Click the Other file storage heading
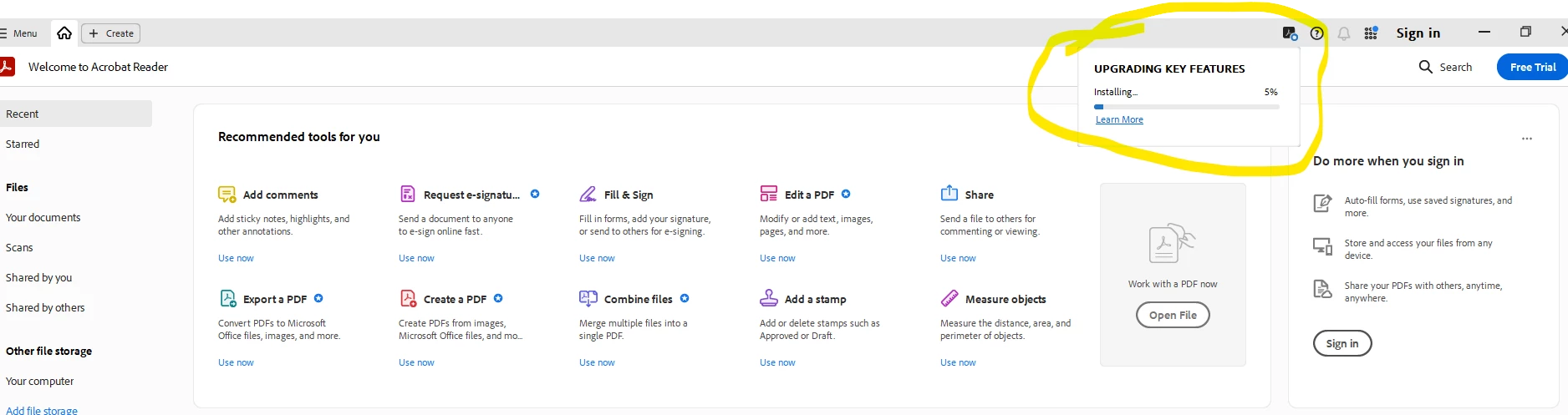This screenshot has height=415, width=1568. click(48, 351)
